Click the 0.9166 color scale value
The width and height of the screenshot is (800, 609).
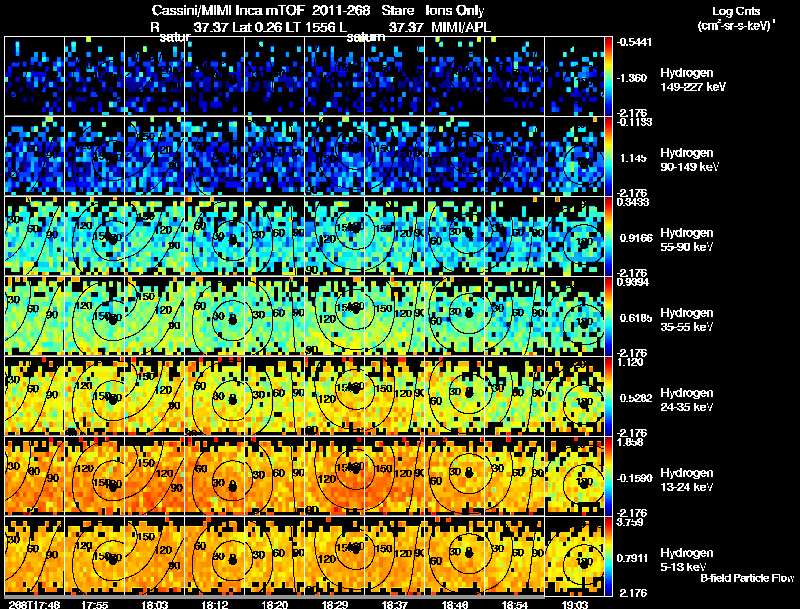[x=636, y=238]
